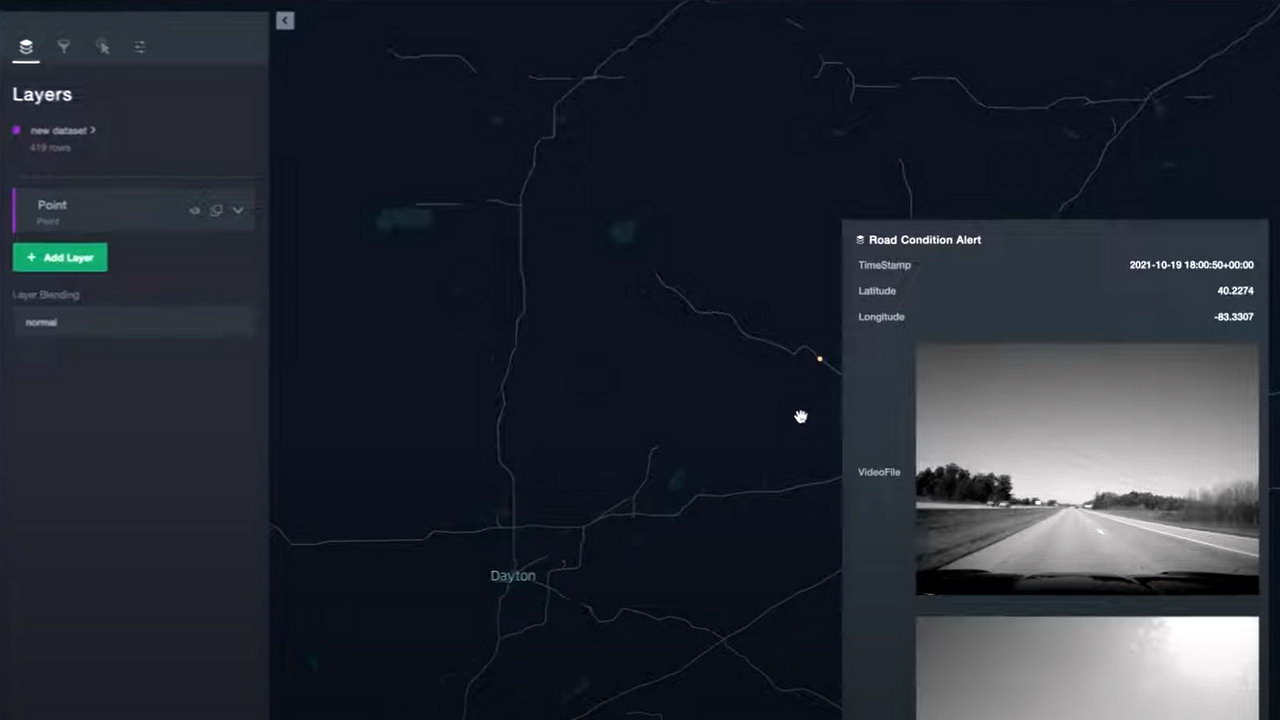
Task: Click the purple dataset color indicator
Action: click(x=15, y=130)
